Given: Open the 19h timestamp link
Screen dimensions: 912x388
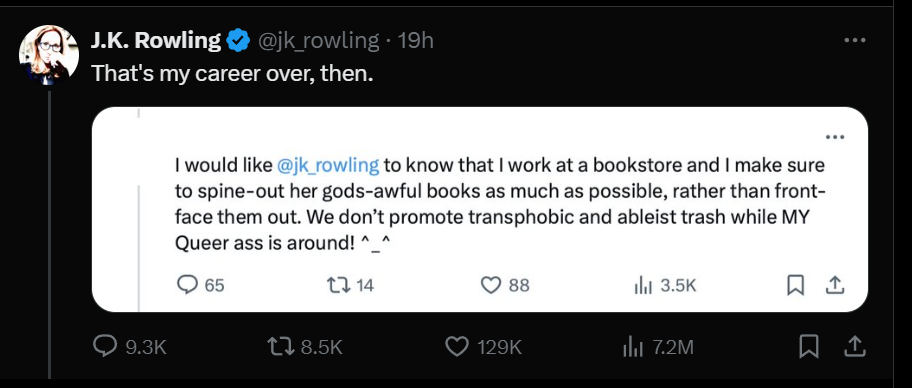Looking at the screenshot, I should [x=415, y=41].
